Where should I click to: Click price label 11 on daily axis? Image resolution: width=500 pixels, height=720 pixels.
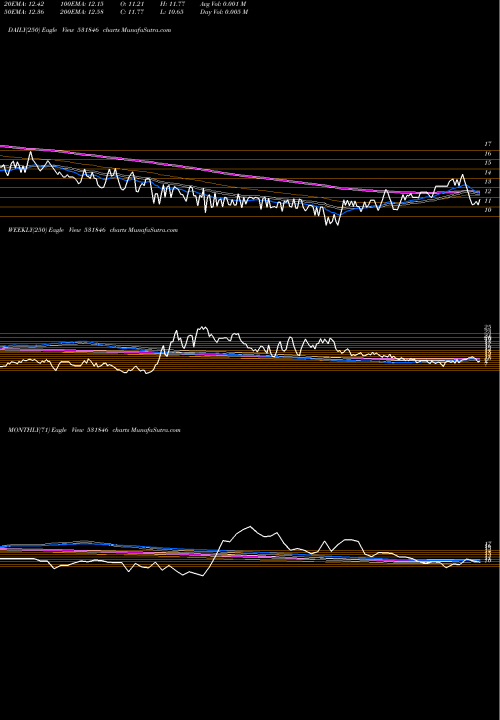point(488,201)
